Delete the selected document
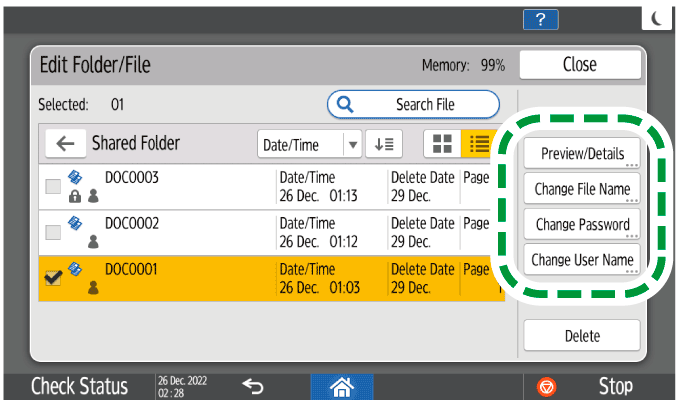This screenshot has height=404, width=679. click(x=582, y=336)
